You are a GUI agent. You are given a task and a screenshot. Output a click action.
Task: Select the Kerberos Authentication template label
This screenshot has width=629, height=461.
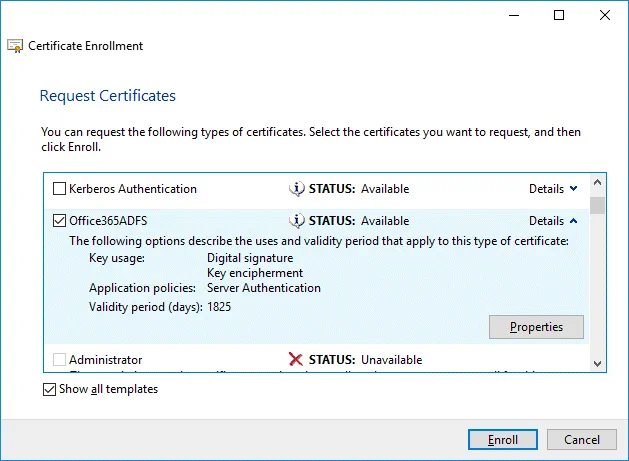click(x=133, y=189)
